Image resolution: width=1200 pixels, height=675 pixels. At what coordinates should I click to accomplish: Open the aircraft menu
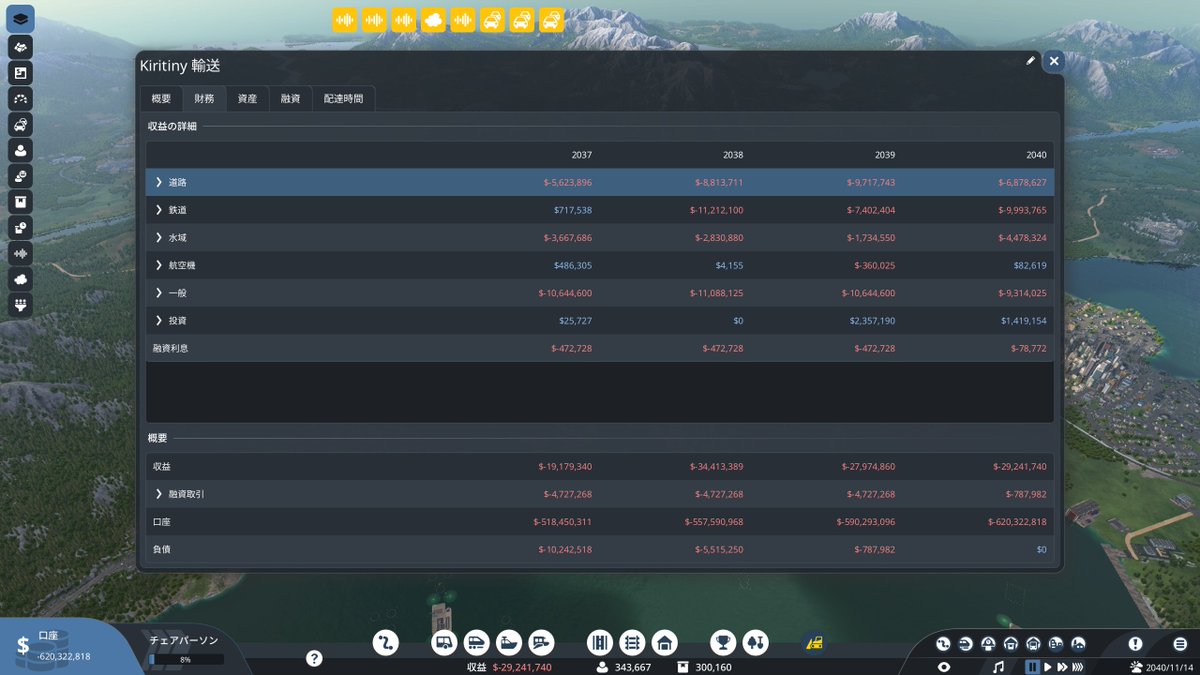coord(541,642)
